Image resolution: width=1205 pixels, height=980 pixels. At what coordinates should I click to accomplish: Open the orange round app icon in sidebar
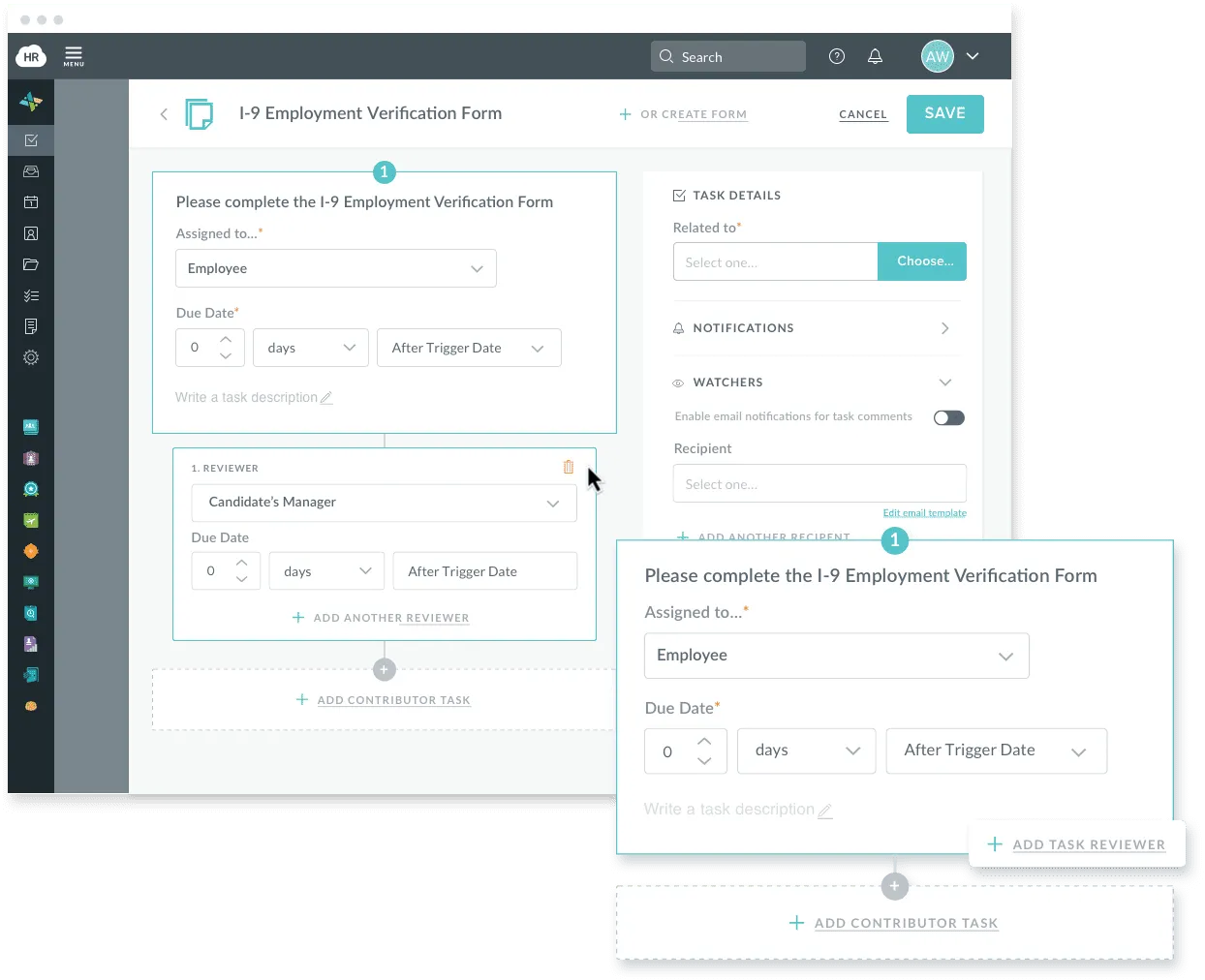point(31,551)
